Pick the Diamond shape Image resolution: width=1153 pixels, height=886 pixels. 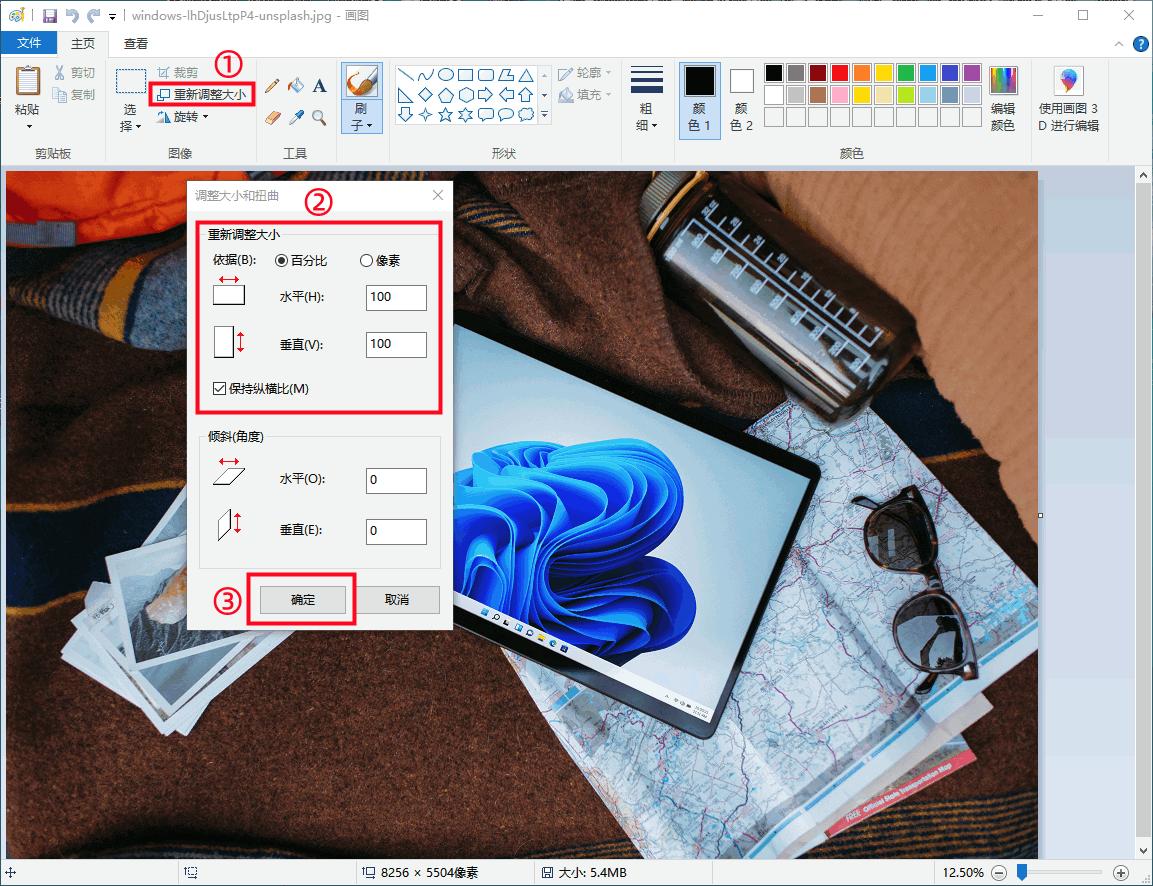pos(425,95)
